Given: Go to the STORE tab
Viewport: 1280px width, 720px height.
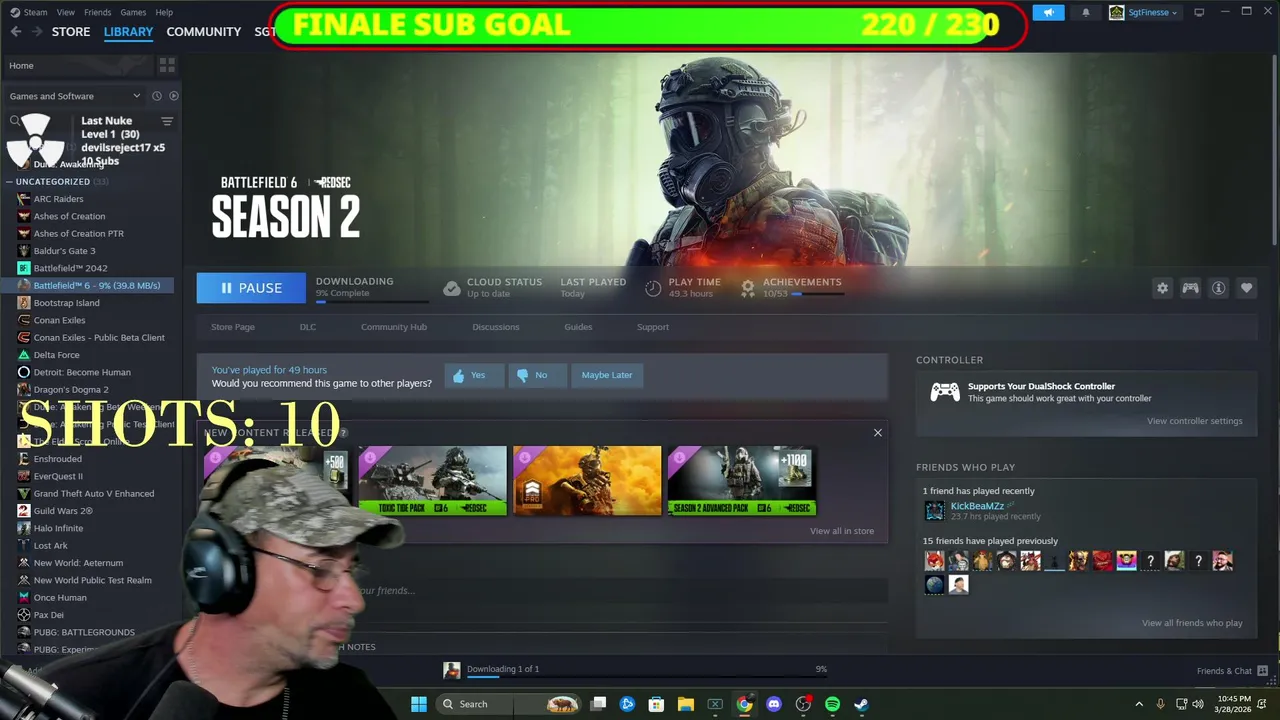Looking at the screenshot, I should click(x=71, y=31).
